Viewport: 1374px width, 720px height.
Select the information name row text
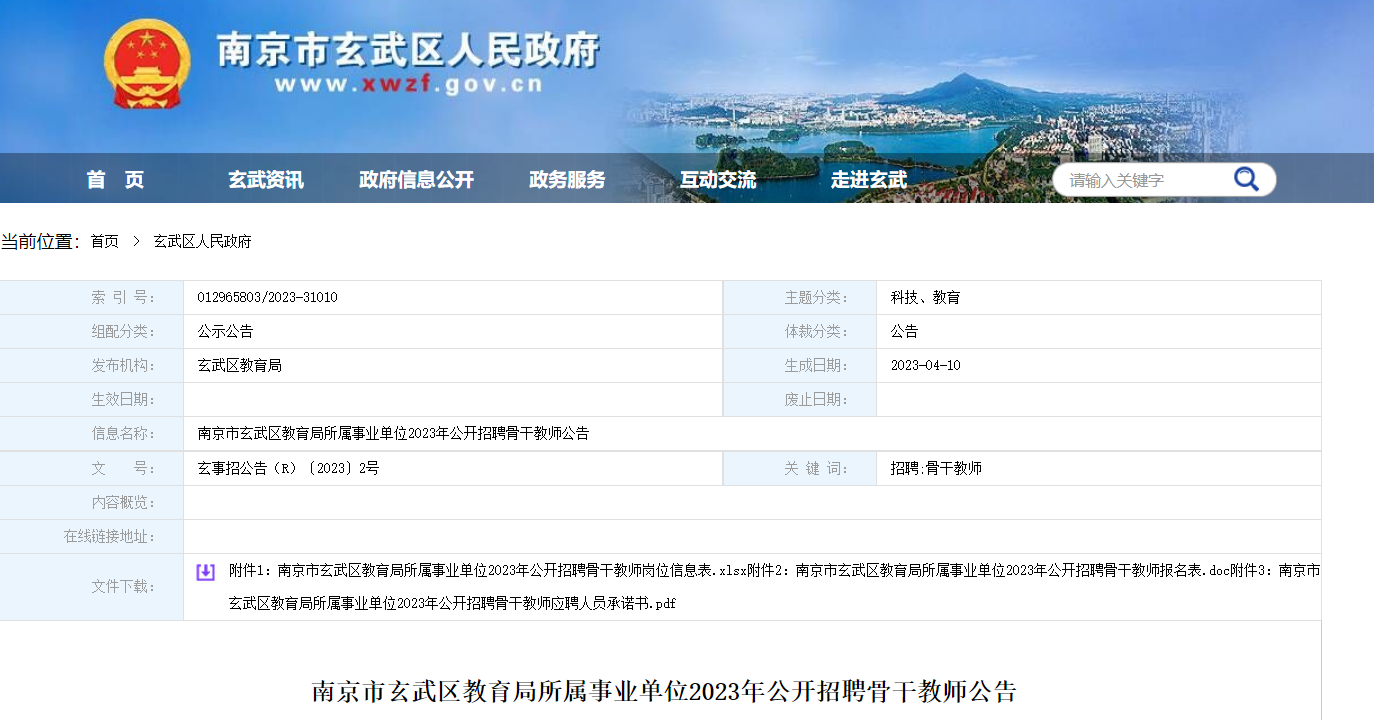coord(394,434)
